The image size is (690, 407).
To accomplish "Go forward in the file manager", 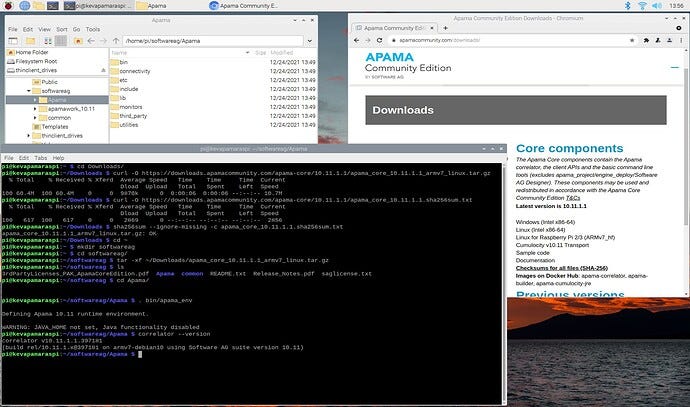I will point(103,41).
